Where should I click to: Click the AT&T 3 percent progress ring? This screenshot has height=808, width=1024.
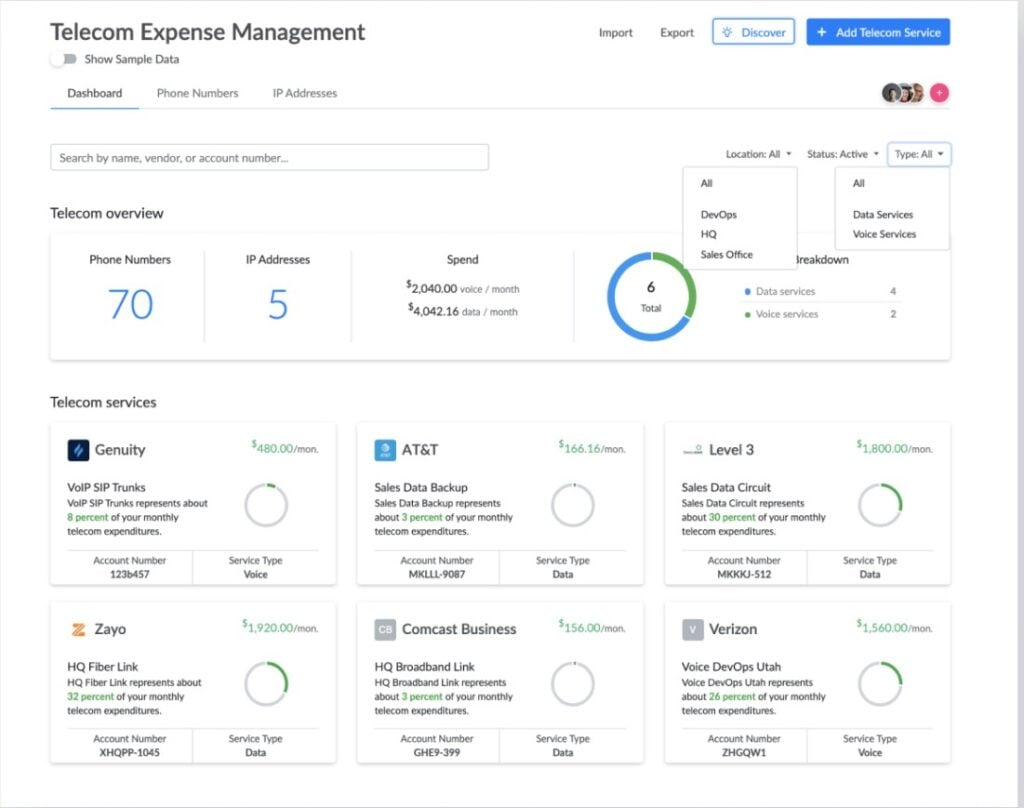[x=573, y=505]
